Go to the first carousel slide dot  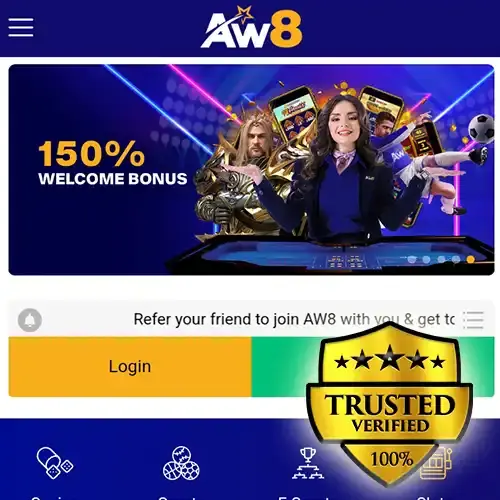pos(412,259)
